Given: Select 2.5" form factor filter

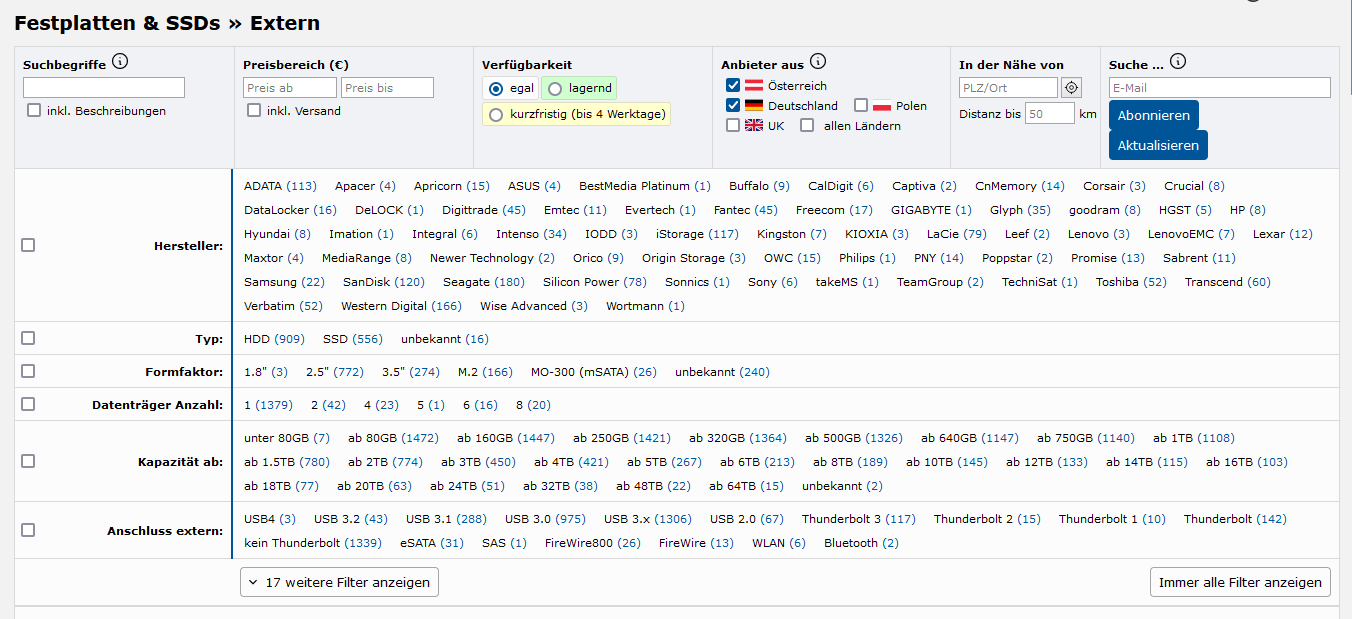Looking at the screenshot, I should coord(335,372).
